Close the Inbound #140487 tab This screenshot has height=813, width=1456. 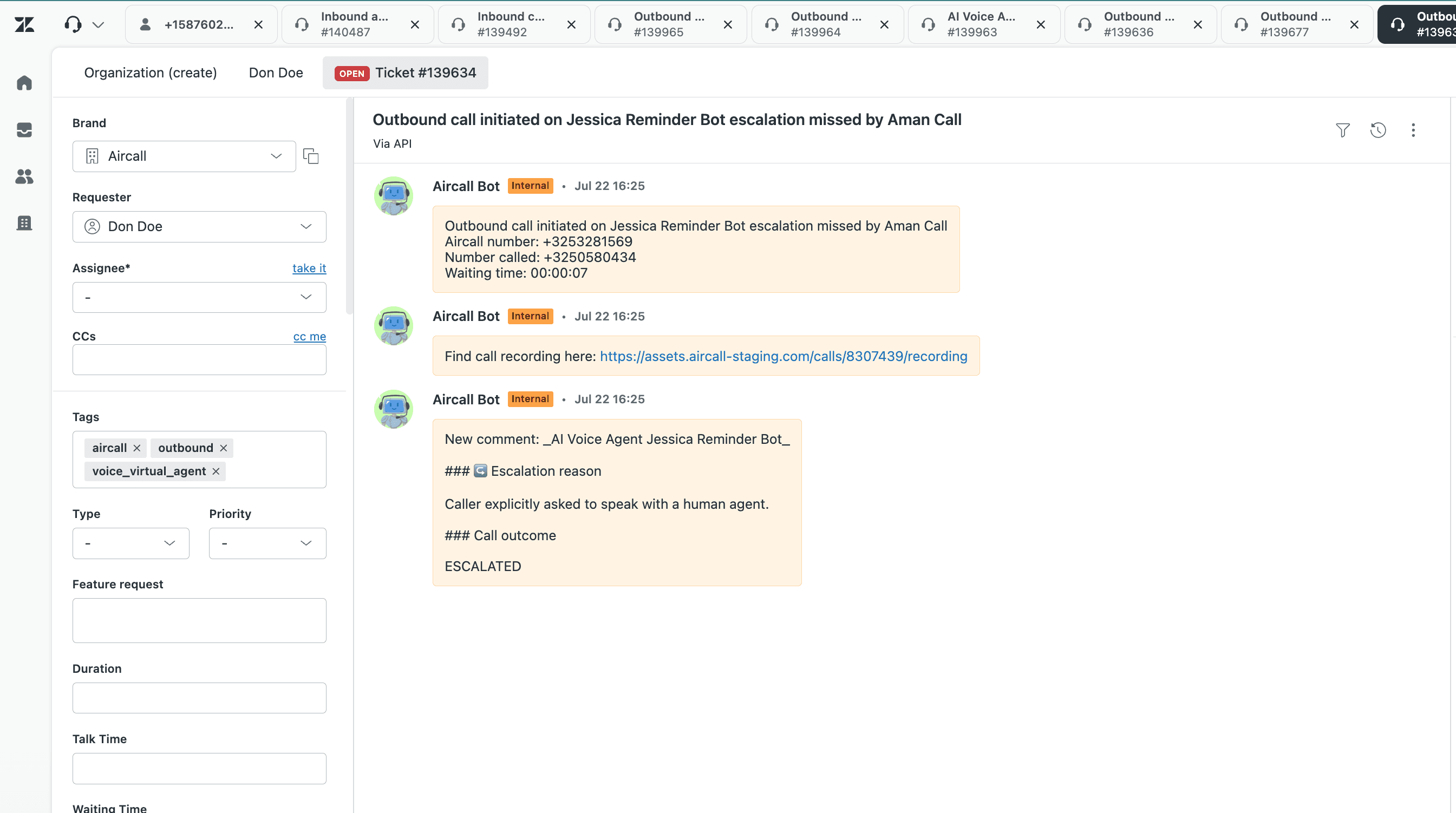coord(415,24)
